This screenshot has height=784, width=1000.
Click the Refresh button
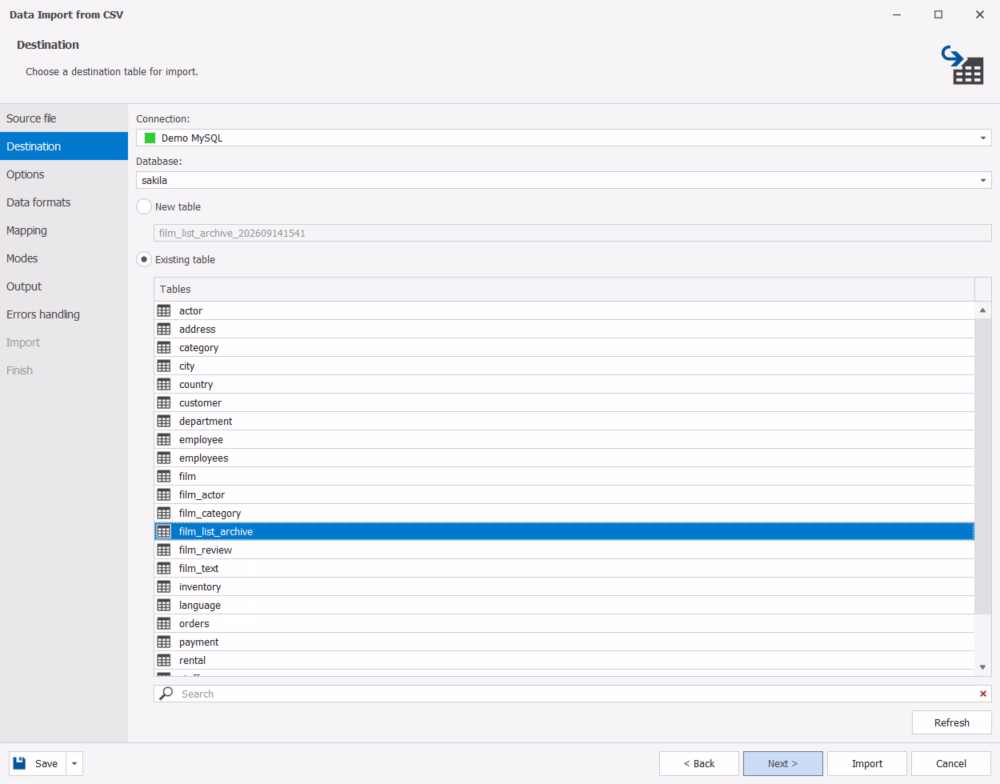pos(952,723)
